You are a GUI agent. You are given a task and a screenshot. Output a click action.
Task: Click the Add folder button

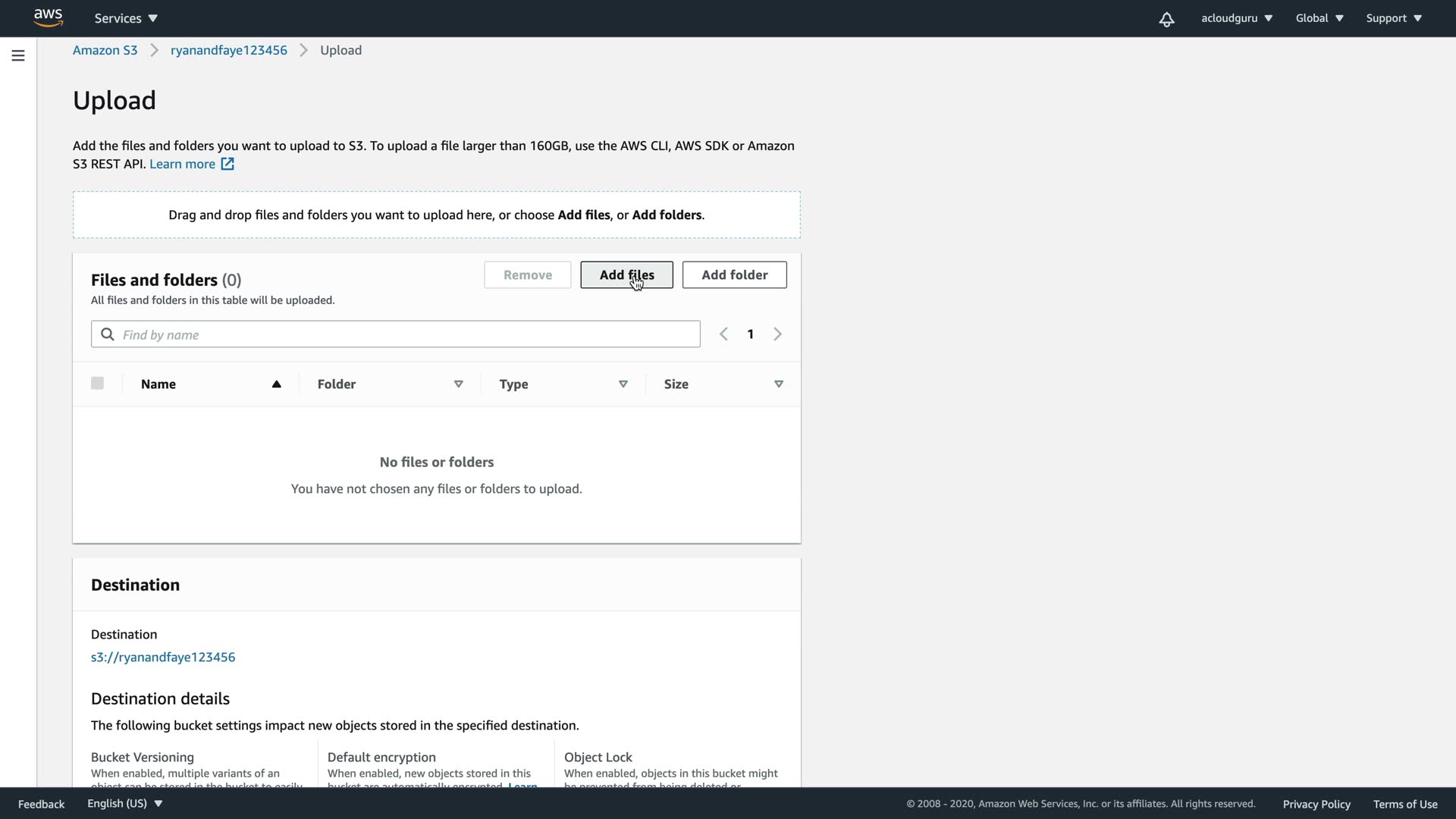(x=734, y=275)
